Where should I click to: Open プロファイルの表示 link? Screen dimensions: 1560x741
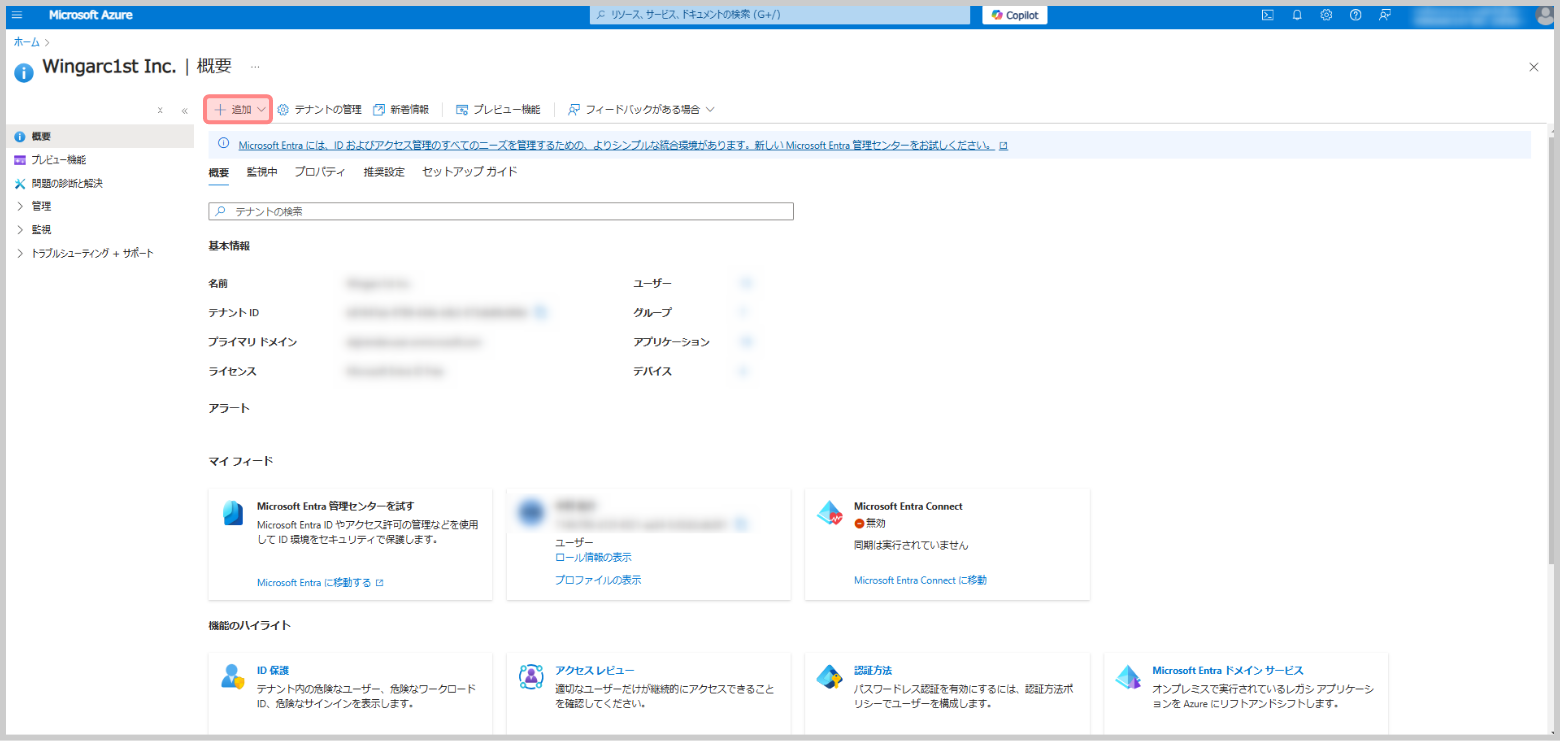[x=598, y=580]
